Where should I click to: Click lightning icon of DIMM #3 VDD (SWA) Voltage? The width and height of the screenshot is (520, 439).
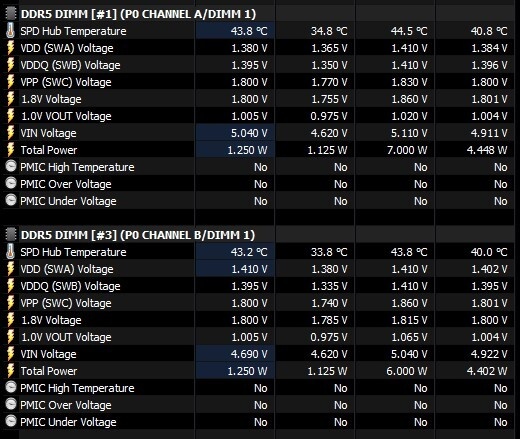tap(11, 269)
